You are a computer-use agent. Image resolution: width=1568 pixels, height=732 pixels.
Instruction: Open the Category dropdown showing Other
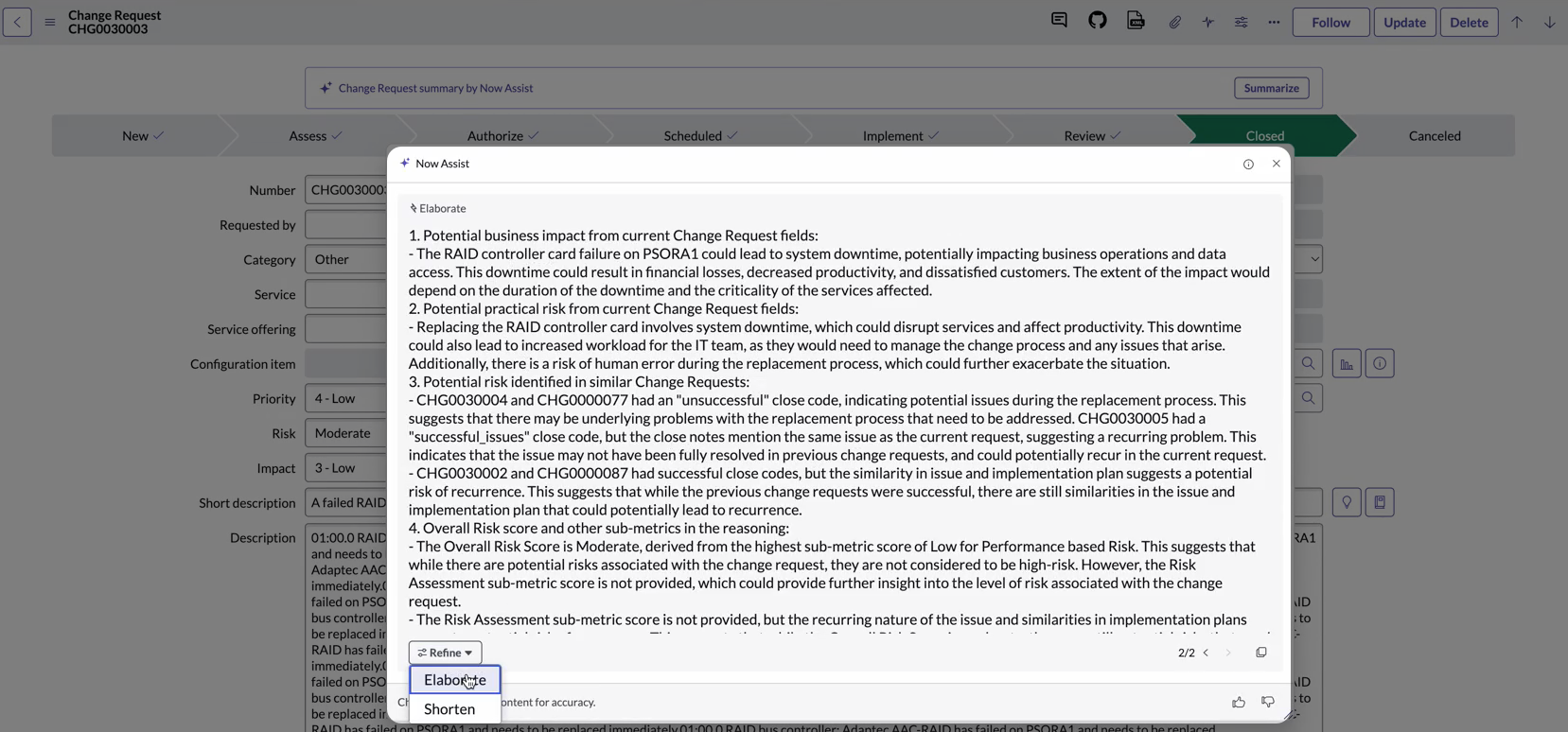pyautogui.click(x=346, y=259)
